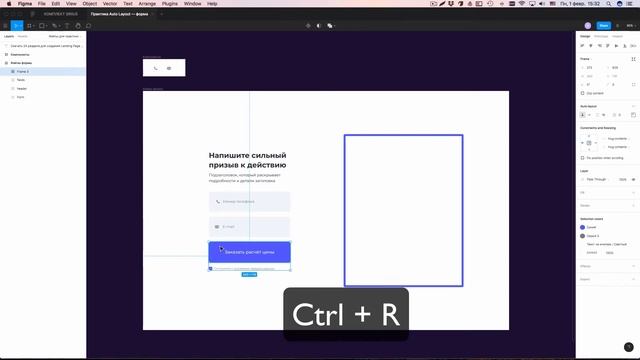This screenshot has height=360, width=640.
Task: Click Align bottom icon
Action: tap(624, 46)
